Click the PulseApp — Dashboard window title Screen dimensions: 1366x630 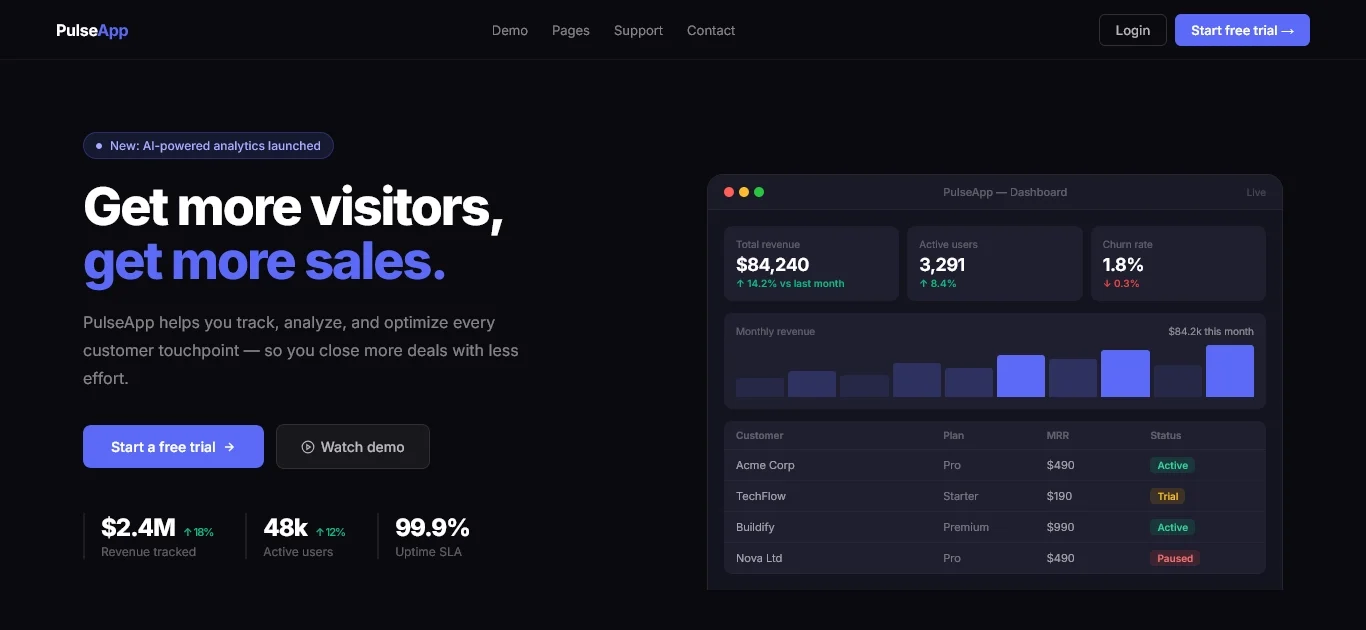pos(1005,192)
